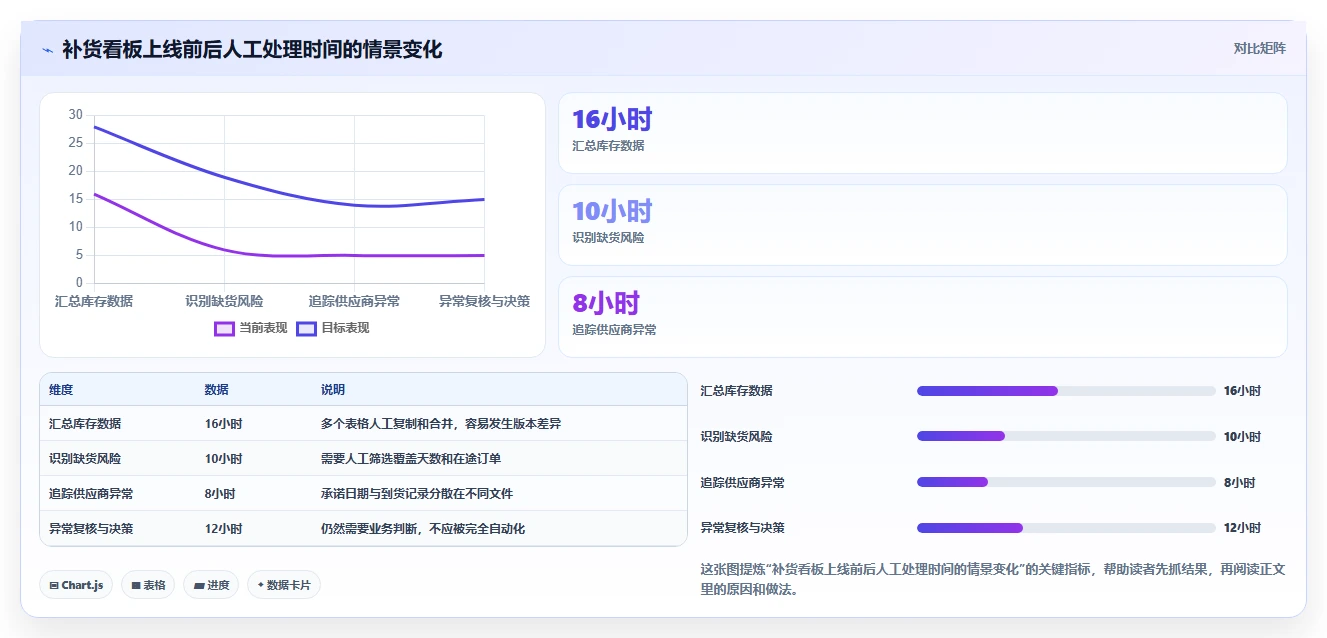
Task: Click the 12小时 value beside progress bar
Action: [1243, 527]
